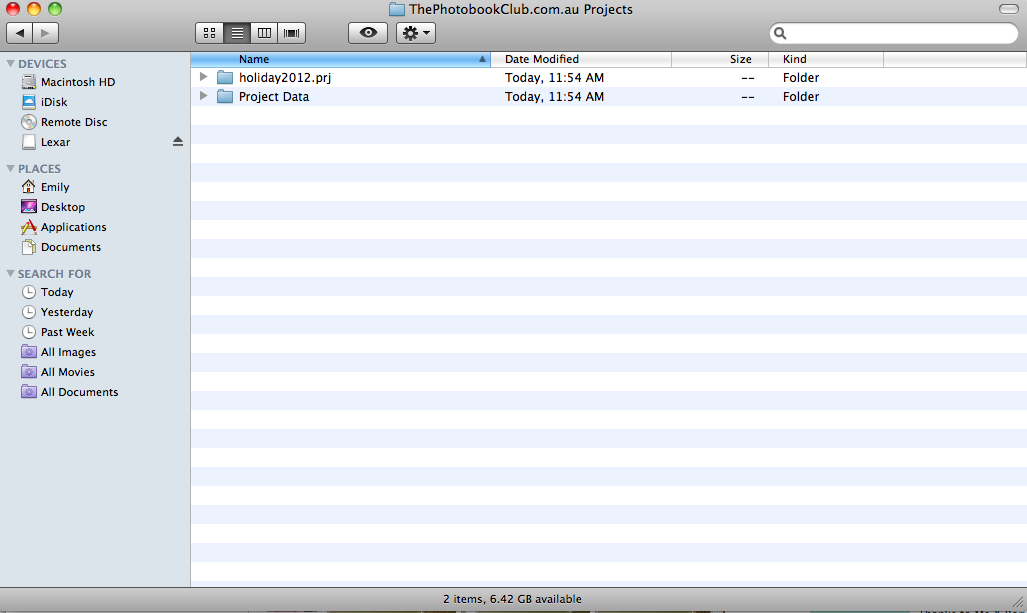Open the Lexar drive in sidebar
The image size is (1027, 613).
[46, 142]
